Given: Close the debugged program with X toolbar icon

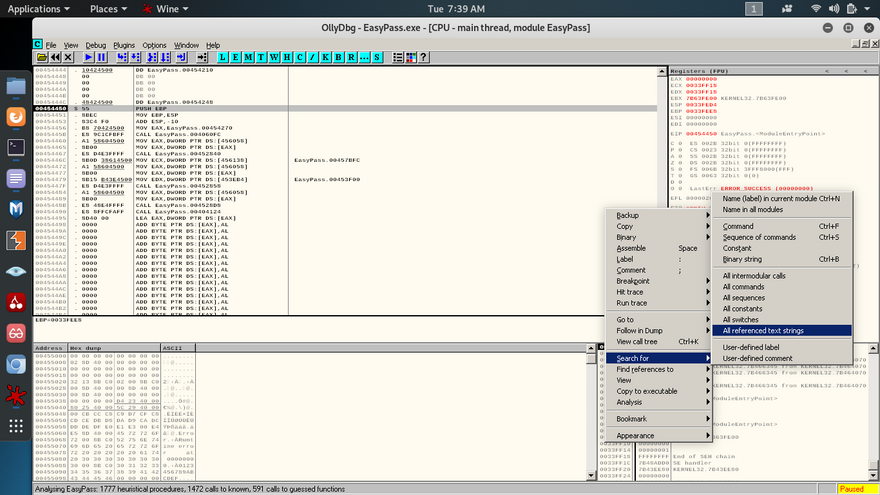Looking at the screenshot, I should pyautogui.click(x=68, y=57).
